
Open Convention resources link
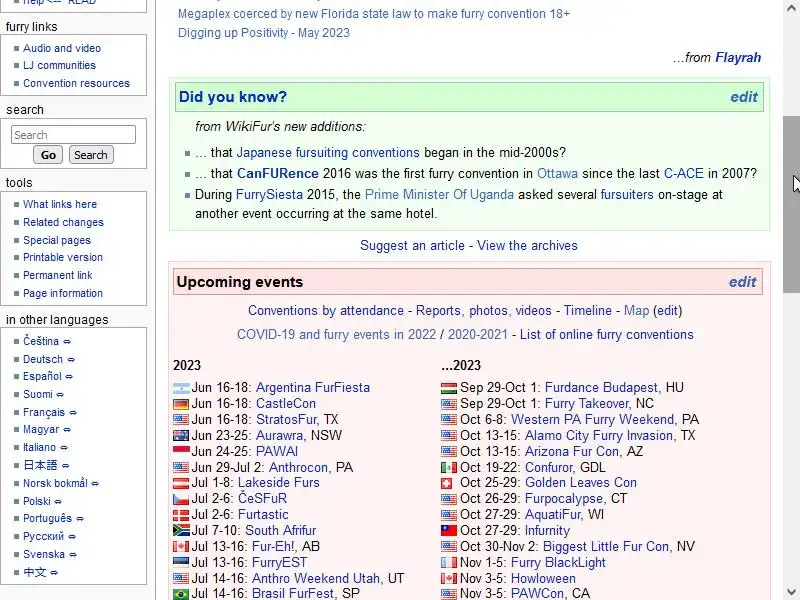[76, 83]
